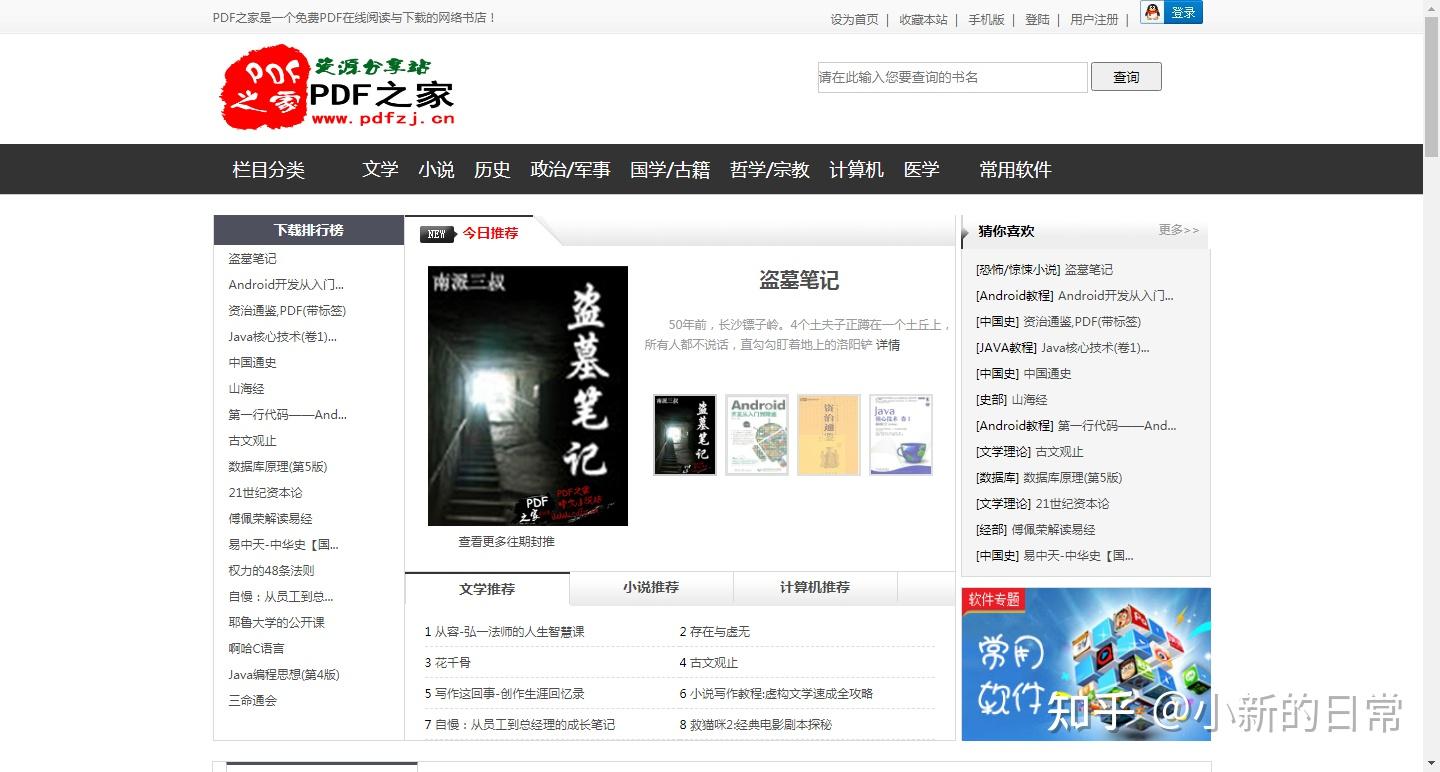Click [恐怖/惊悚小说] category tag
Viewport: 1440px width, 772px height.
[1017, 270]
